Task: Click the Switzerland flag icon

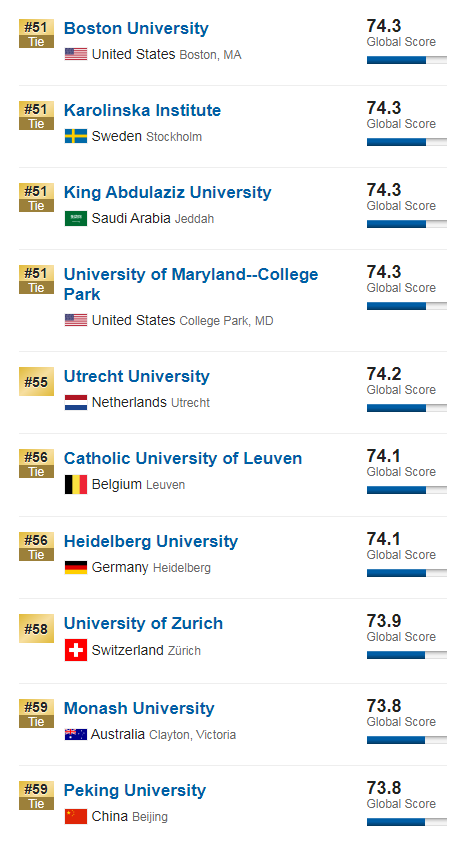Action: (x=76, y=650)
